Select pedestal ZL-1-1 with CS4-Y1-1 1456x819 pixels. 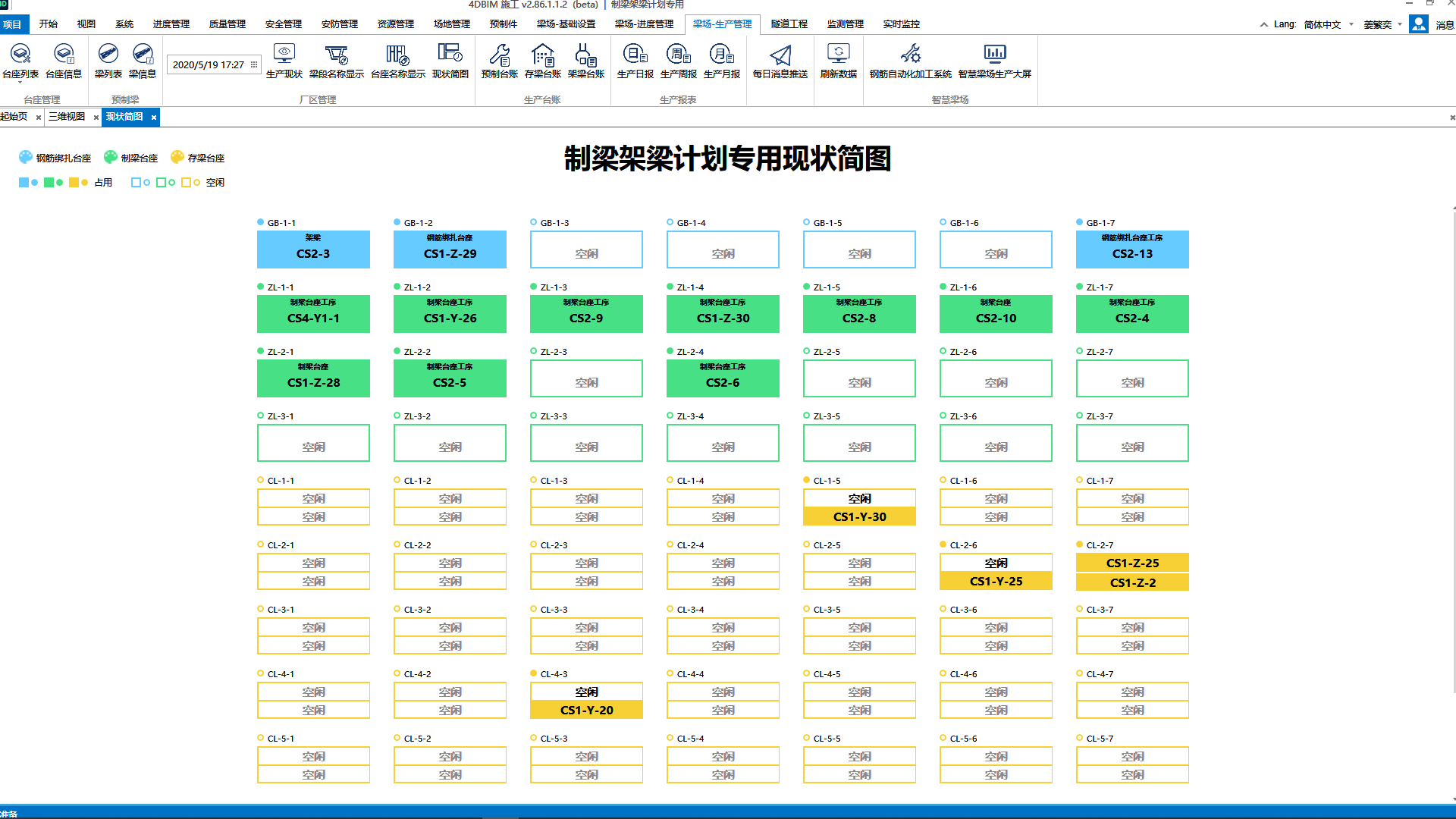(313, 314)
